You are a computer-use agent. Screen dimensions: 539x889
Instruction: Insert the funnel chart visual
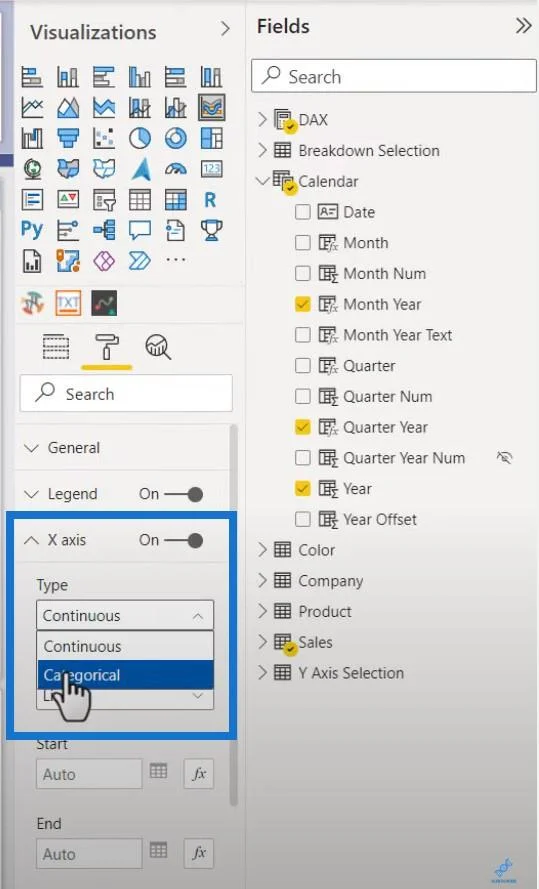(68, 138)
